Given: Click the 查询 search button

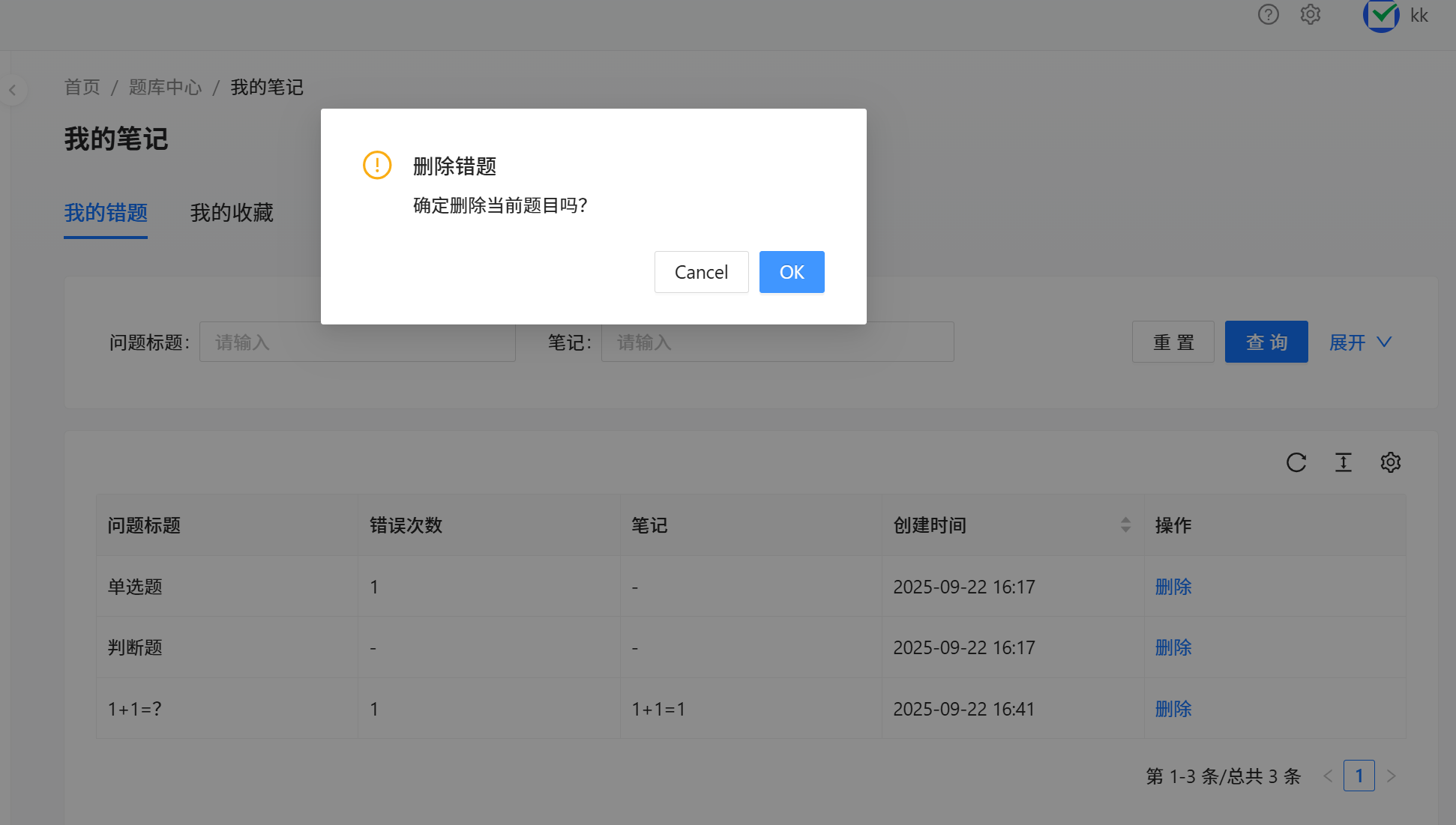Looking at the screenshot, I should (1266, 342).
